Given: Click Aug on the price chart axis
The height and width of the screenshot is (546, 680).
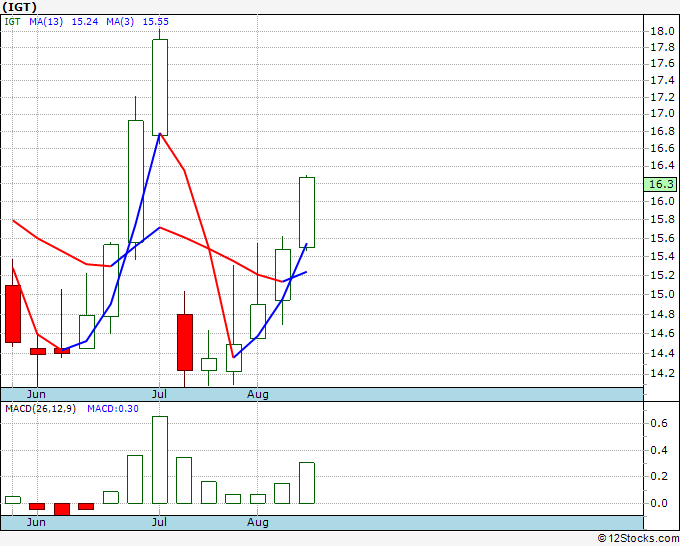Looking at the screenshot, I should click(x=258, y=394).
